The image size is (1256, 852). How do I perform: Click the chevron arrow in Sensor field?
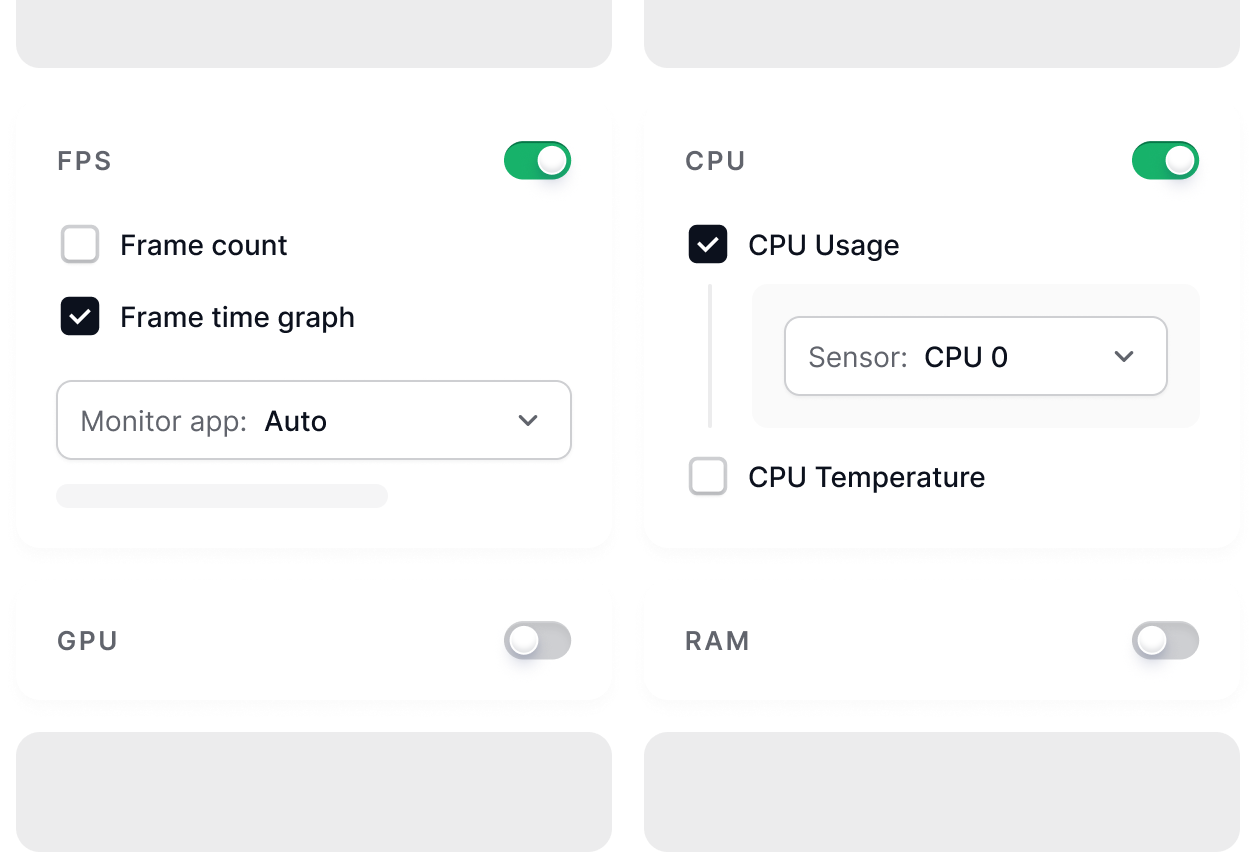(1124, 356)
